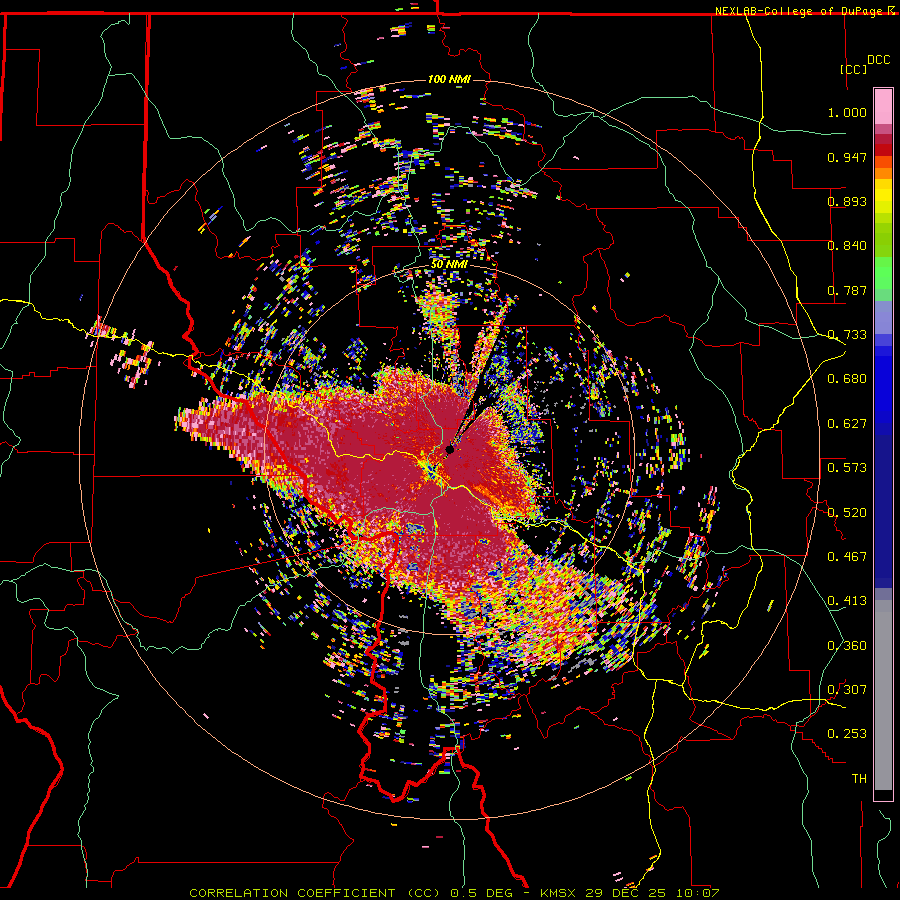Click the 0.787 legend value
Viewport: 900px width, 900px height.
[847, 290]
